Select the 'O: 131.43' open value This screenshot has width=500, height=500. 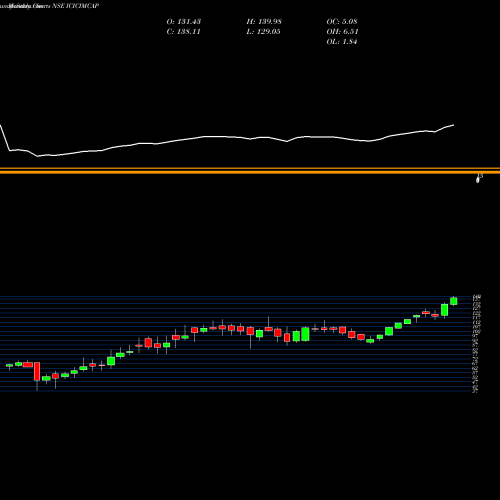click(x=184, y=22)
